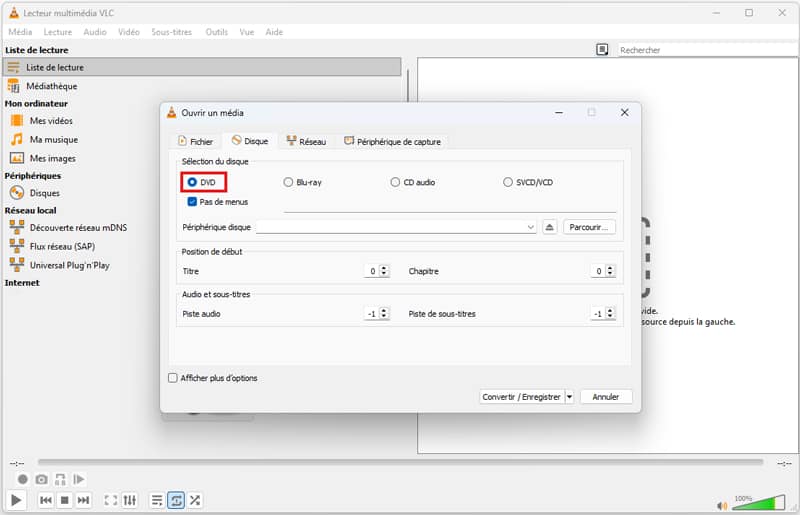This screenshot has width=800, height=515.
Task: Select the CD audio radio button
Action: tap(396, 182)
